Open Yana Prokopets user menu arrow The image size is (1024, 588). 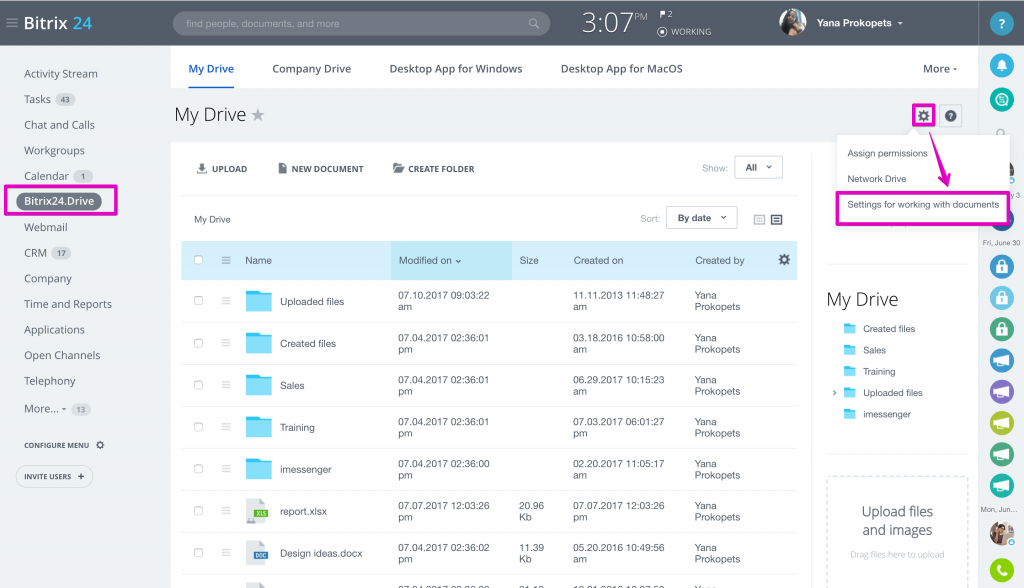pyautogui.click(x=901, y=23)
